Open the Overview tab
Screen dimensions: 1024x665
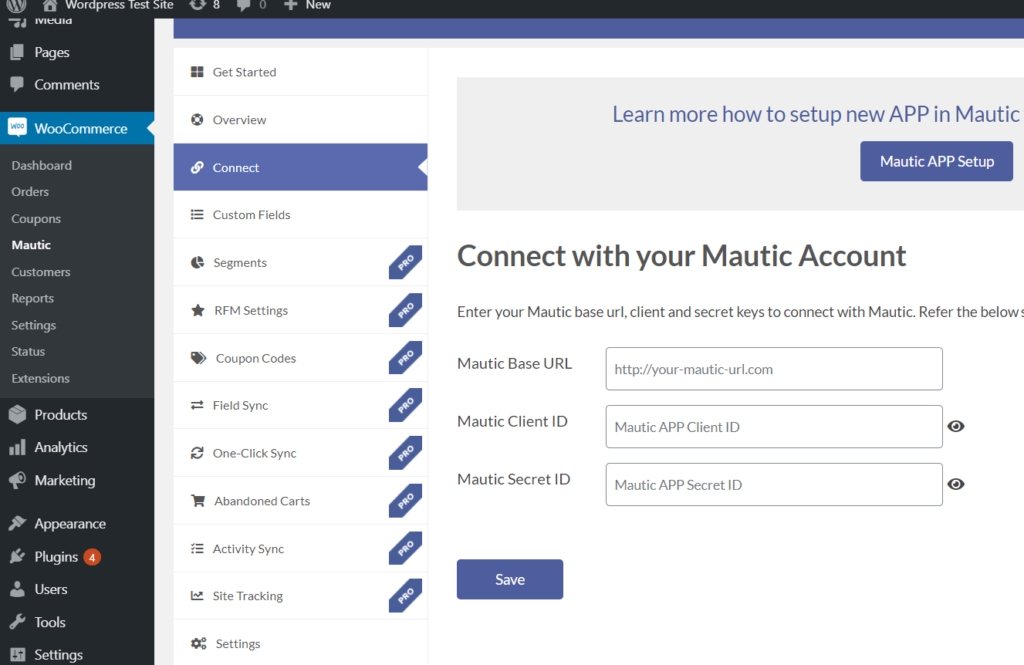(x=300, y=120)
